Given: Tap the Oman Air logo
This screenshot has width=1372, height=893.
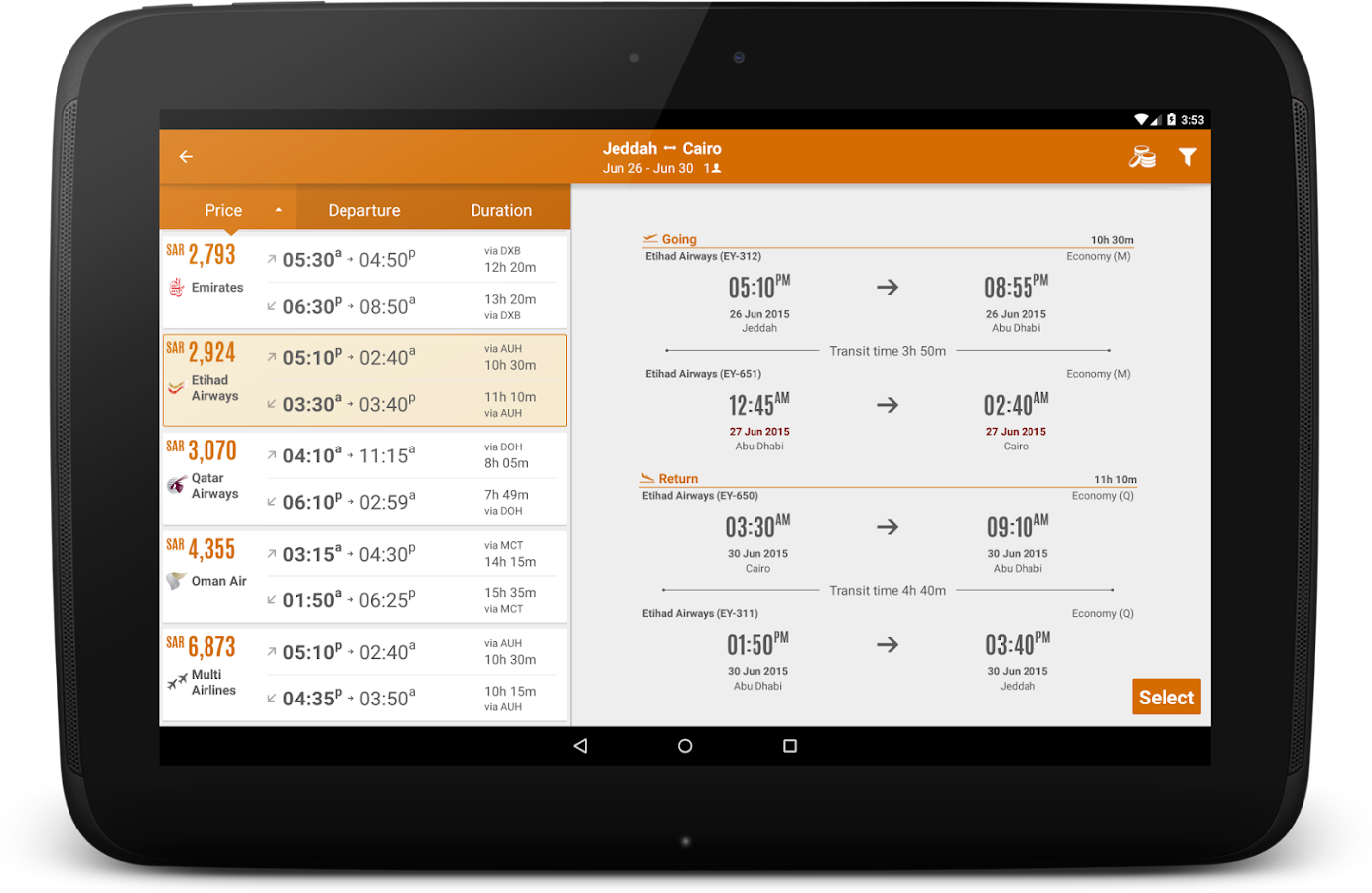Looking at the screenshot, I should (176, 580).
